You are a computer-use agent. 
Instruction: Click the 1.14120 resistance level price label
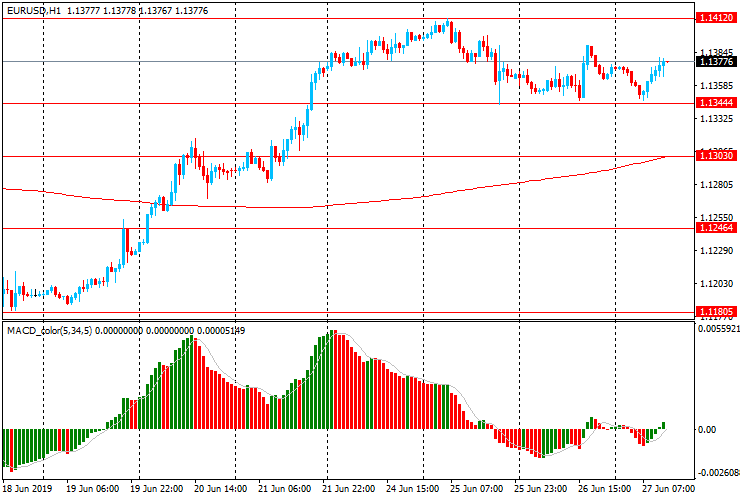716,18
